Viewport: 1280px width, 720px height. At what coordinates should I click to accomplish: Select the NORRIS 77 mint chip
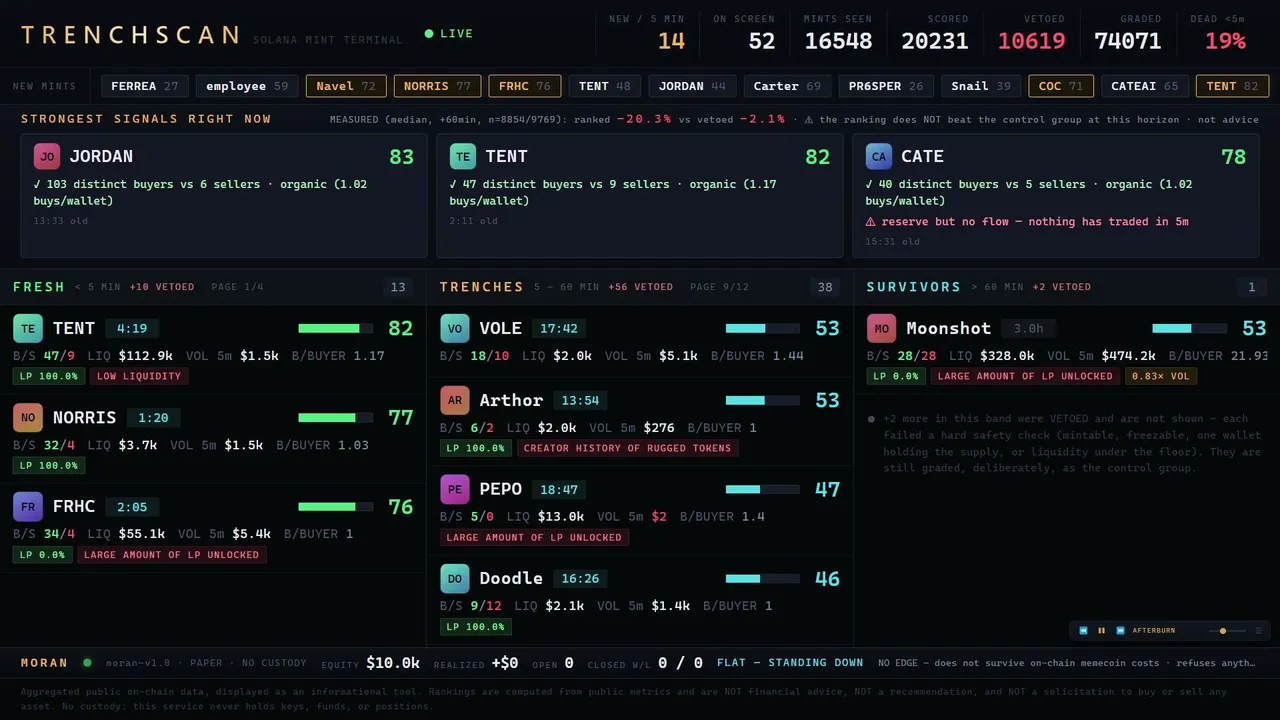tap(437, 86)
